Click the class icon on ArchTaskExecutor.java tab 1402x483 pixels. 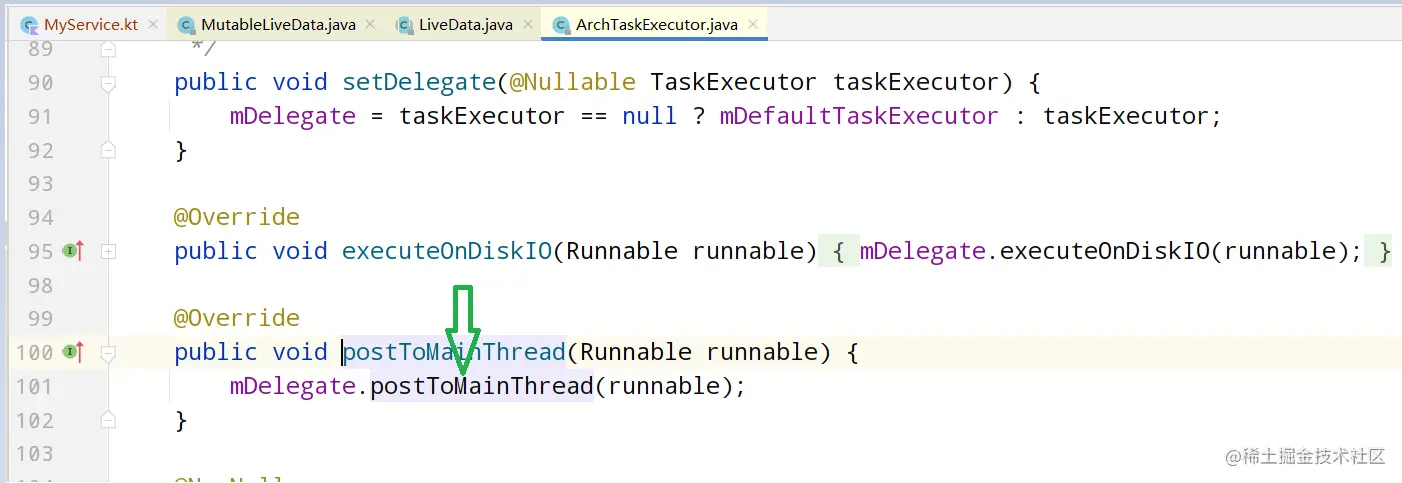tap(561, 25)
